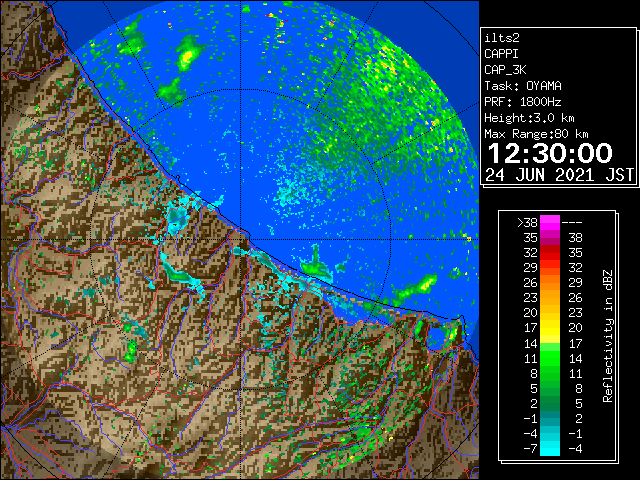
Task: Click the "PRF: 1800Hz" line
Action: pyautogui.click(x=523, y=102)
